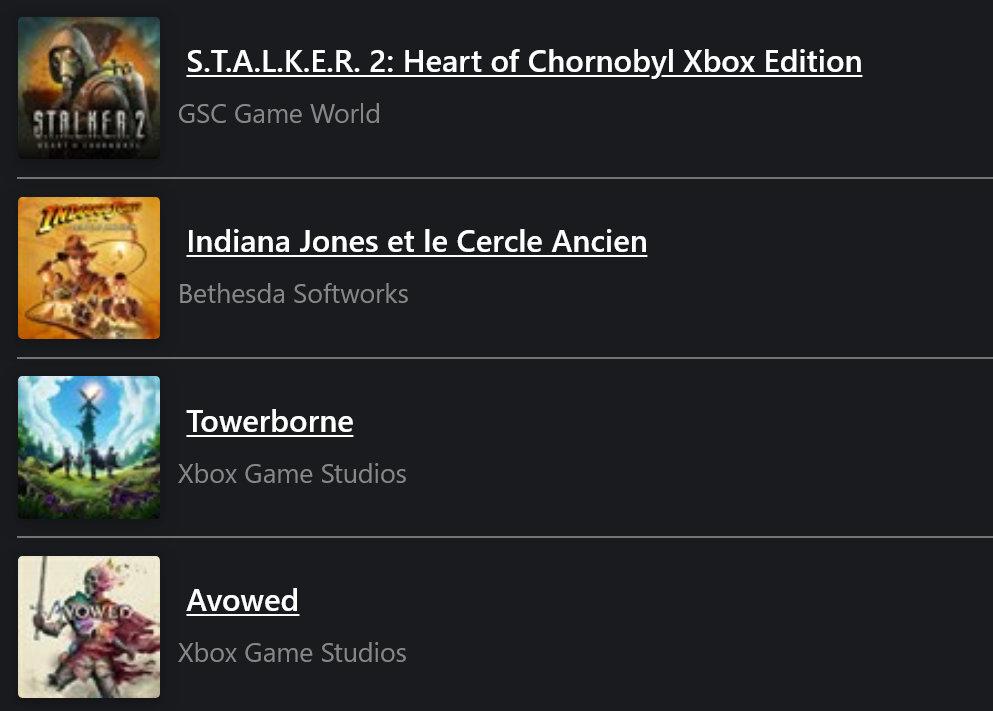
Task: Click the windmill tower in Towerborne artwork
Action: point(87,418)
